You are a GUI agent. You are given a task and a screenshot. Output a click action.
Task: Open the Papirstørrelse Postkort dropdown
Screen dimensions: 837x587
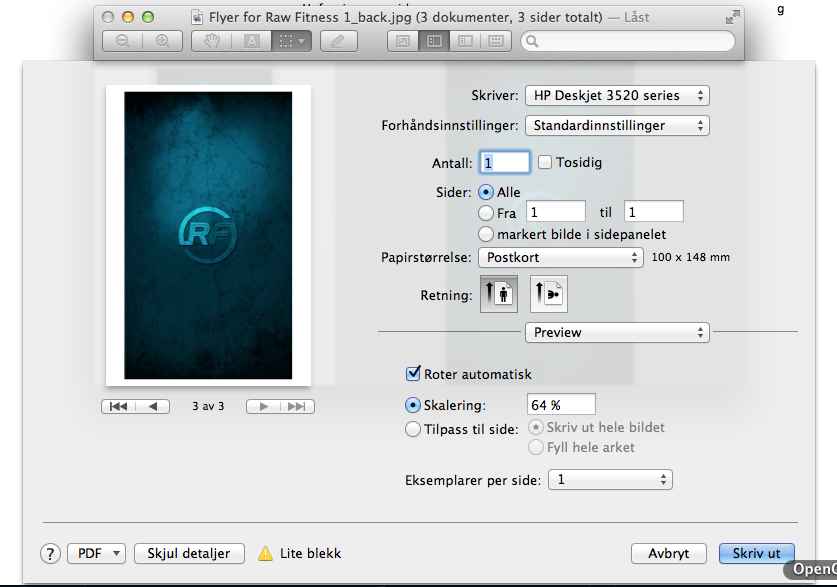560,257
